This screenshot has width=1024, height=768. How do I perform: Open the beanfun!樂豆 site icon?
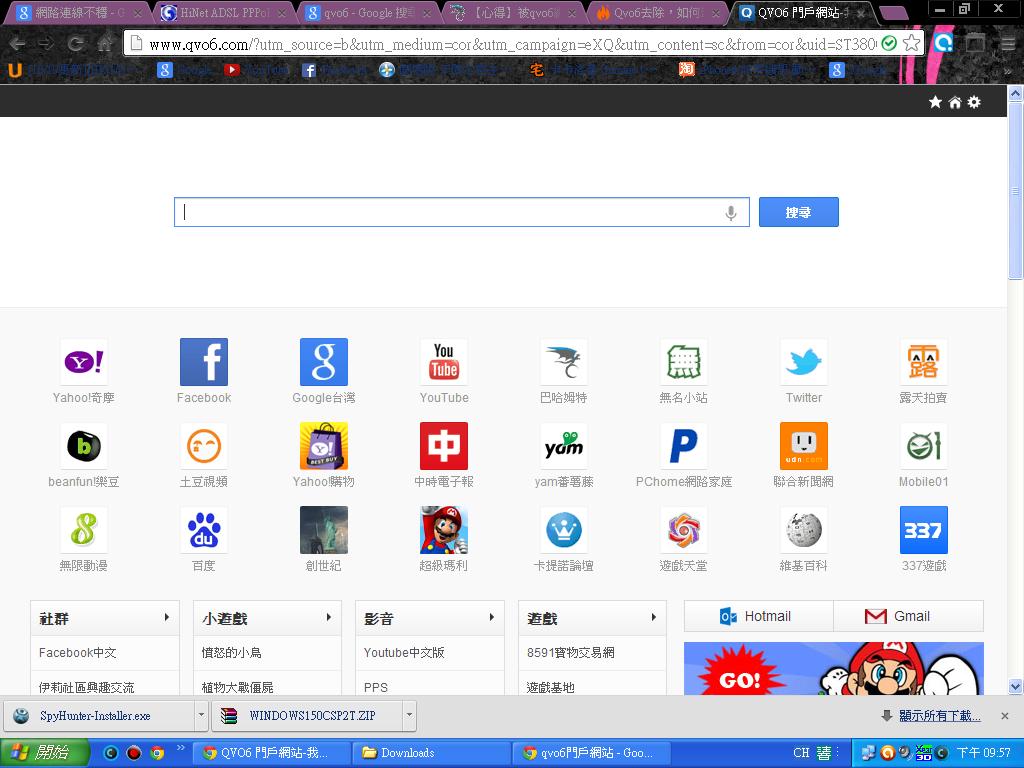tap(84, 446)
